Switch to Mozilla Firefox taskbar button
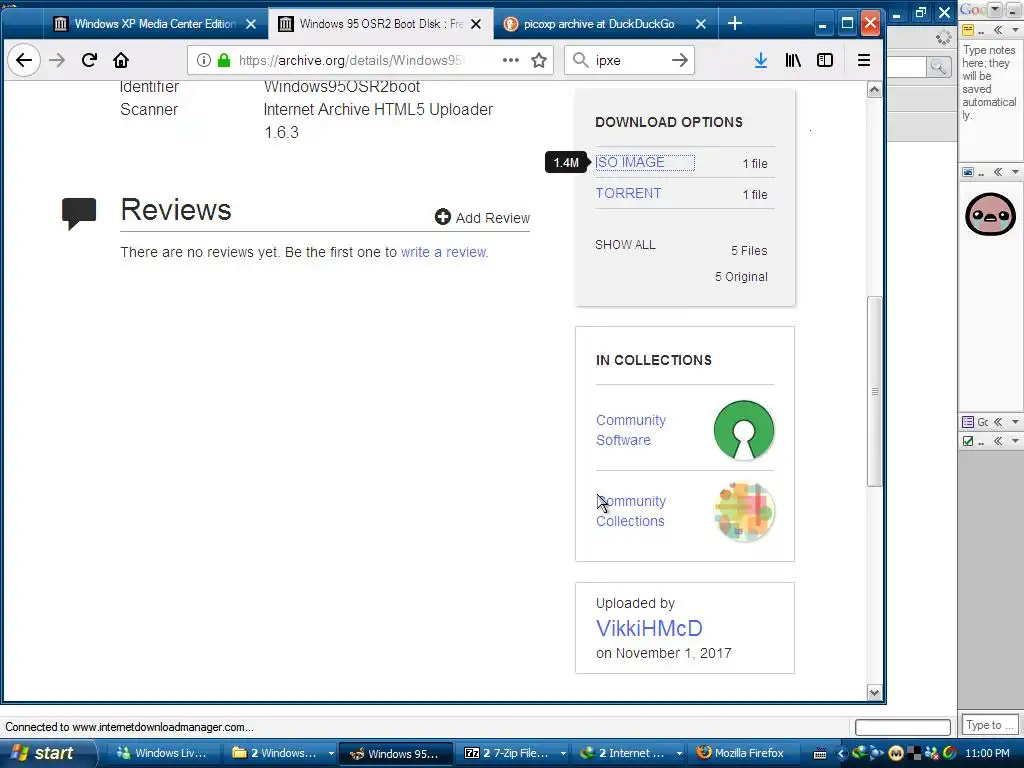 point(741,753)
